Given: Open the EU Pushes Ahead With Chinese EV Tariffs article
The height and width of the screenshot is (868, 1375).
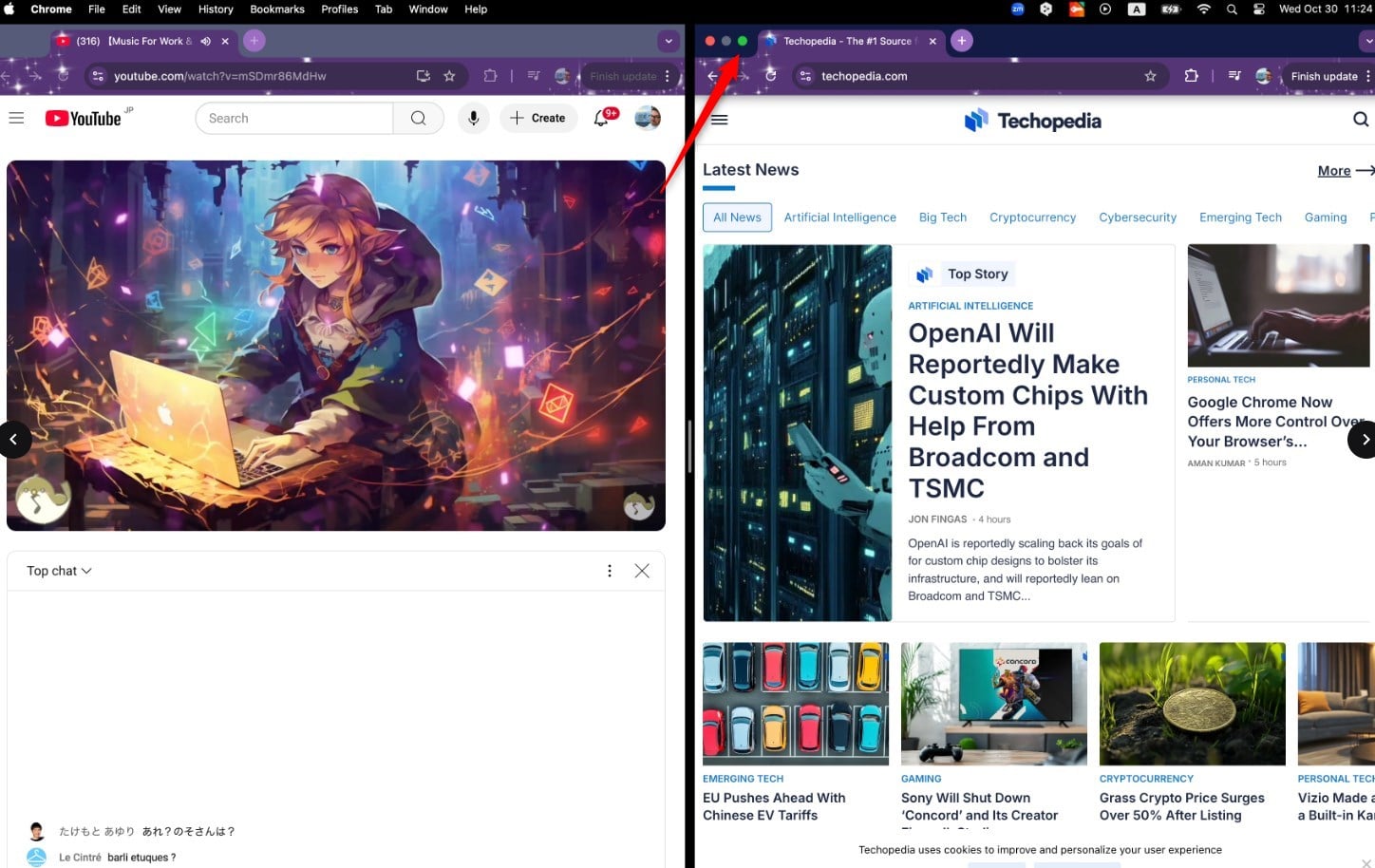Looking at the screenshot, I should (774, 806).
